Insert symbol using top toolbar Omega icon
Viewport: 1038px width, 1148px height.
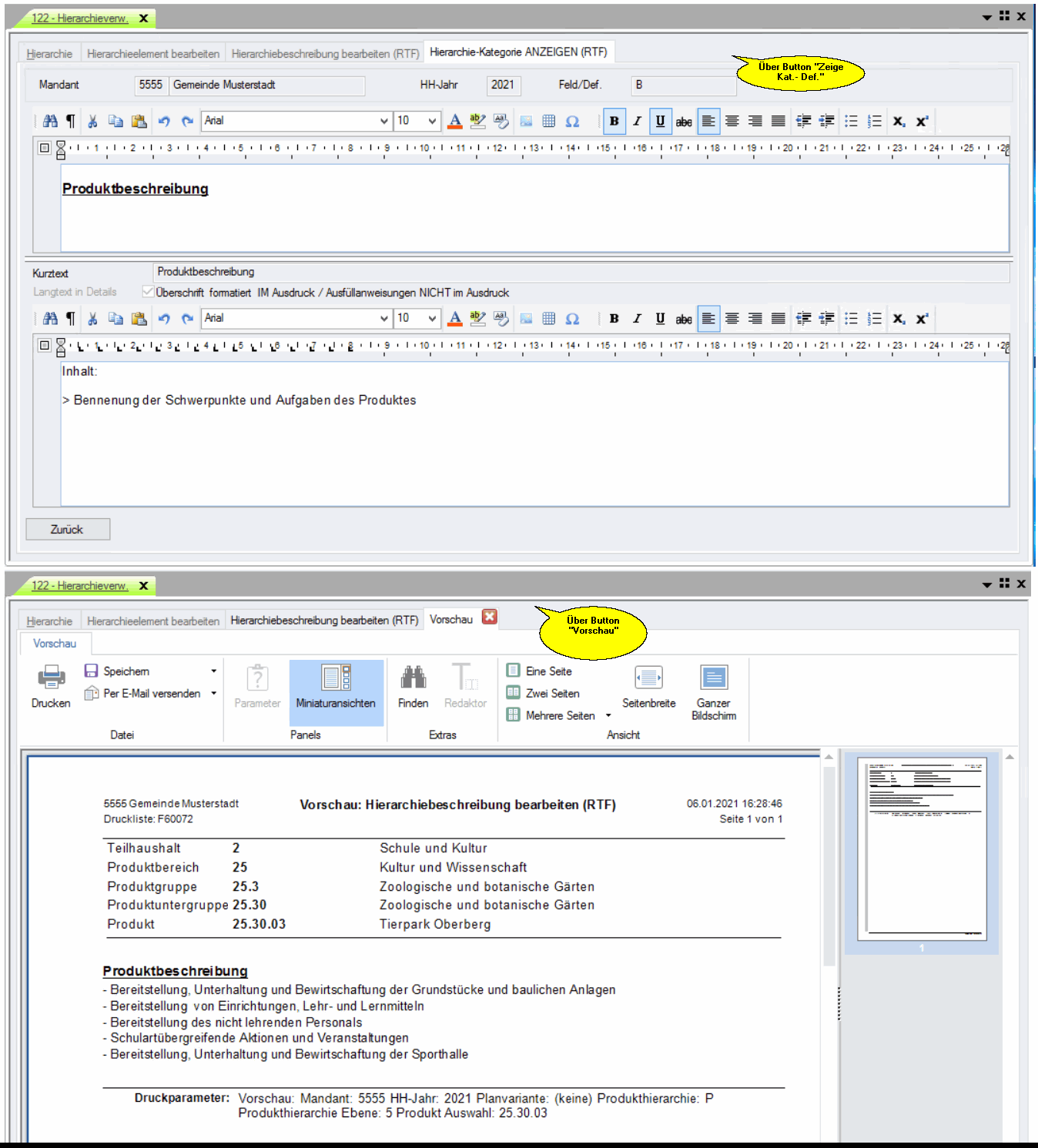point(572,122)
